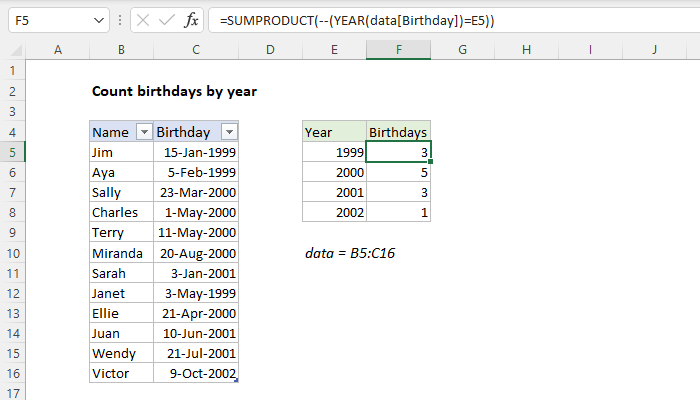Open the Name Box dropdown arrow
Image resolution: width=700 pixels, height=400 pixels.
(x=97, y=20)
